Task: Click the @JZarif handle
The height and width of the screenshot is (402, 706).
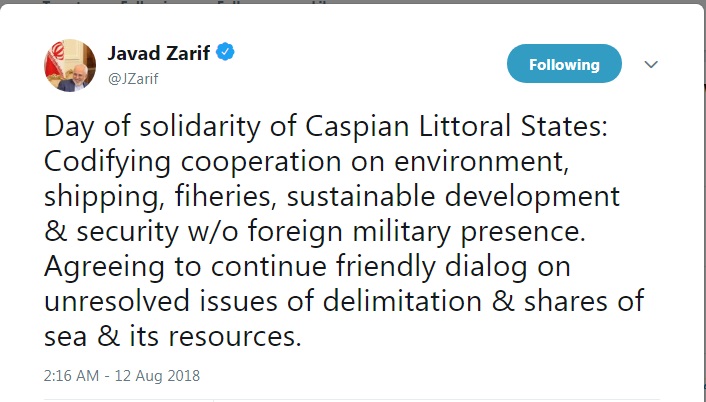Action: coord(133,76)
